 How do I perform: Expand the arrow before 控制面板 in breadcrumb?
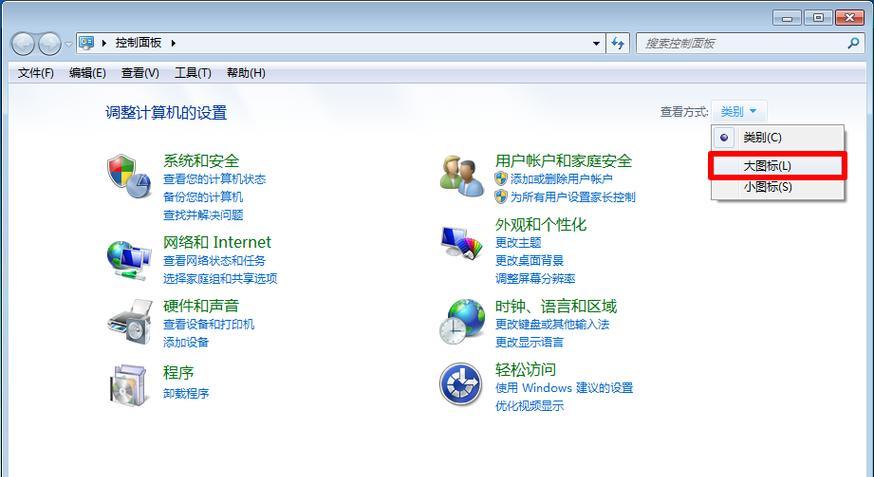(104, 43)
